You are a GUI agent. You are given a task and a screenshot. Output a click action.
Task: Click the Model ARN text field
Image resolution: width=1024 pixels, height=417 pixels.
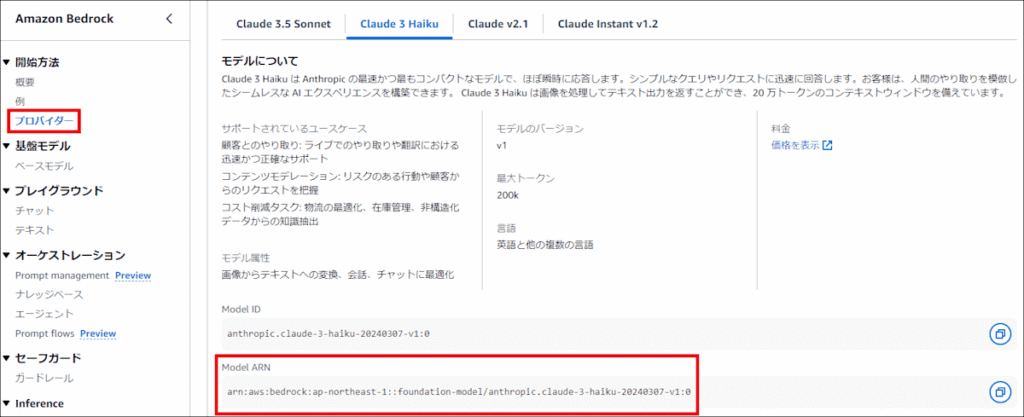(458, 391)
